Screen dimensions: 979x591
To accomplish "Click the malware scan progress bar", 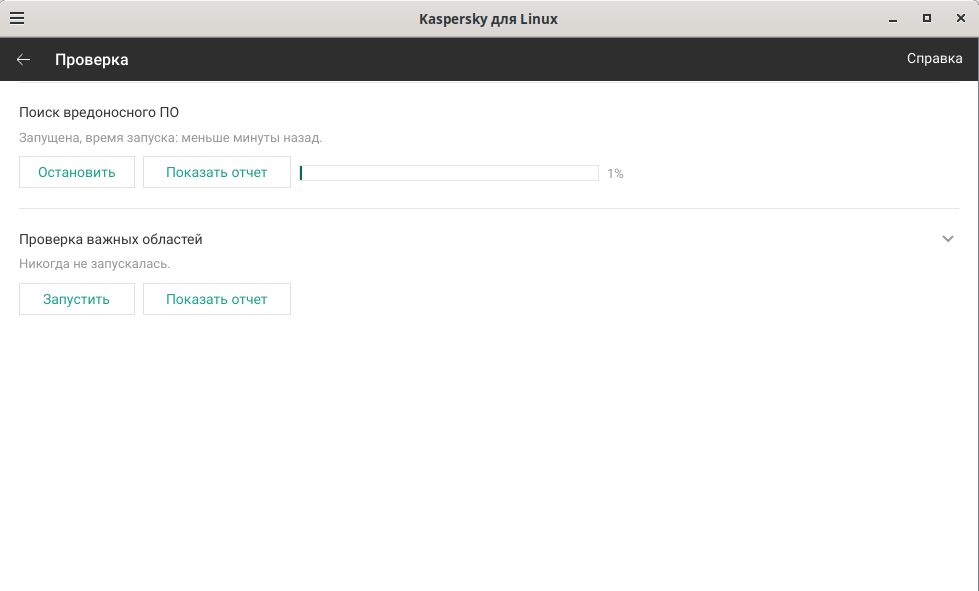I will click(x=449, y=173).
